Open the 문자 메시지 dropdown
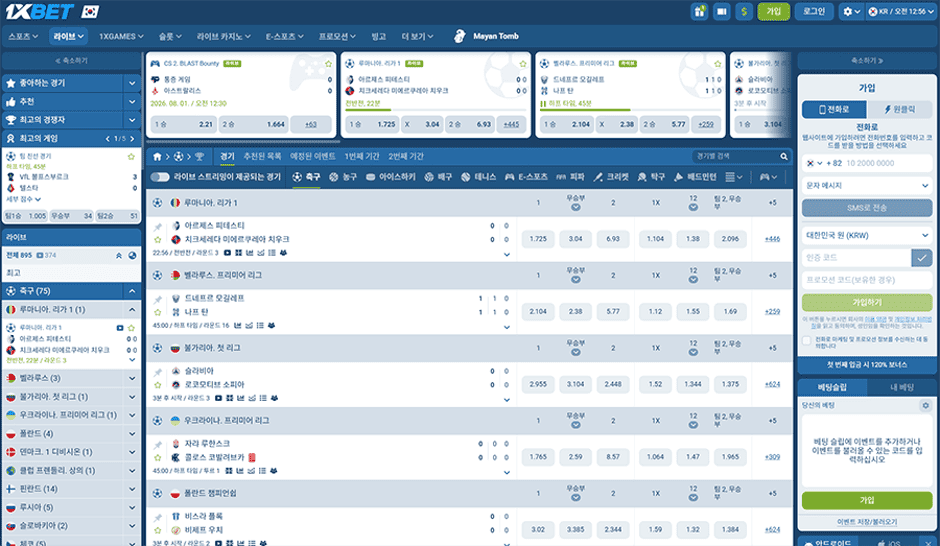940x546 pixels. click(867, 186)
